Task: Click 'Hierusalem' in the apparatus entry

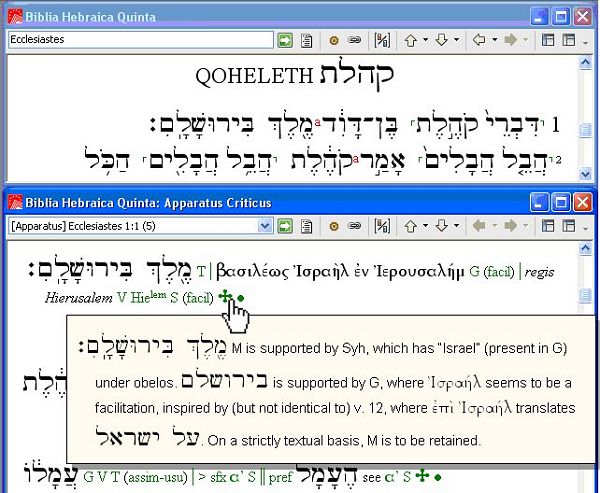Action: [78, 297]
